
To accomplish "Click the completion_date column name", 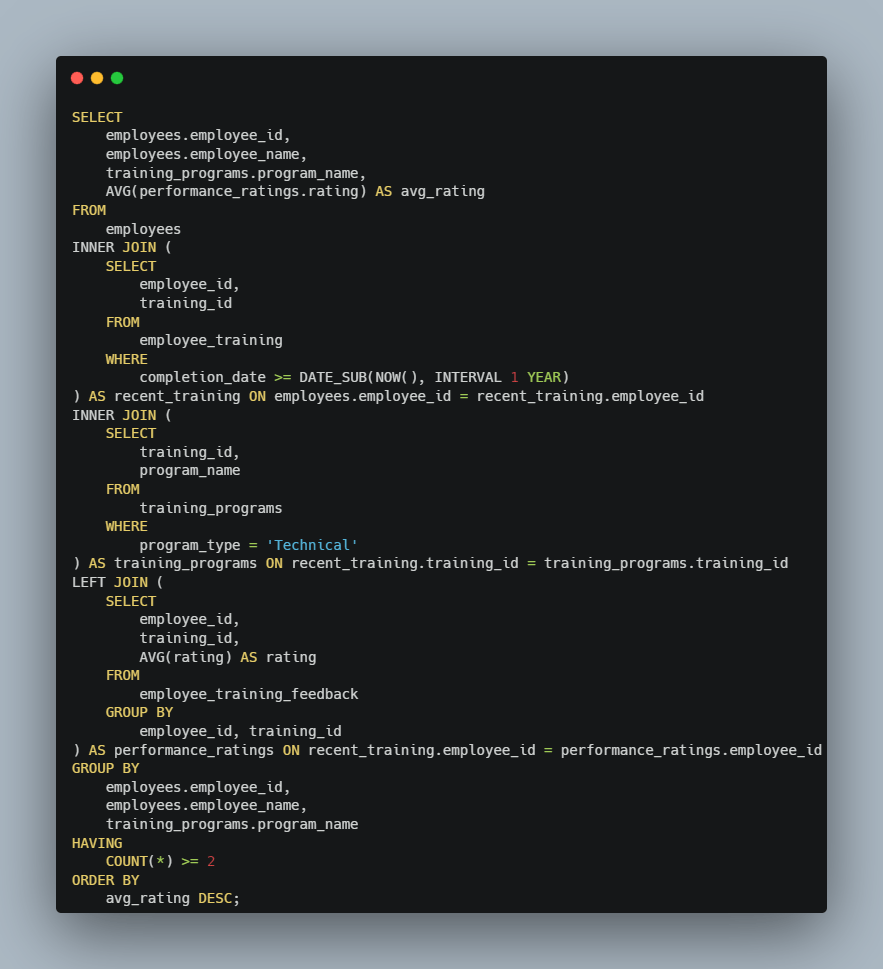I will pos(202,377).
